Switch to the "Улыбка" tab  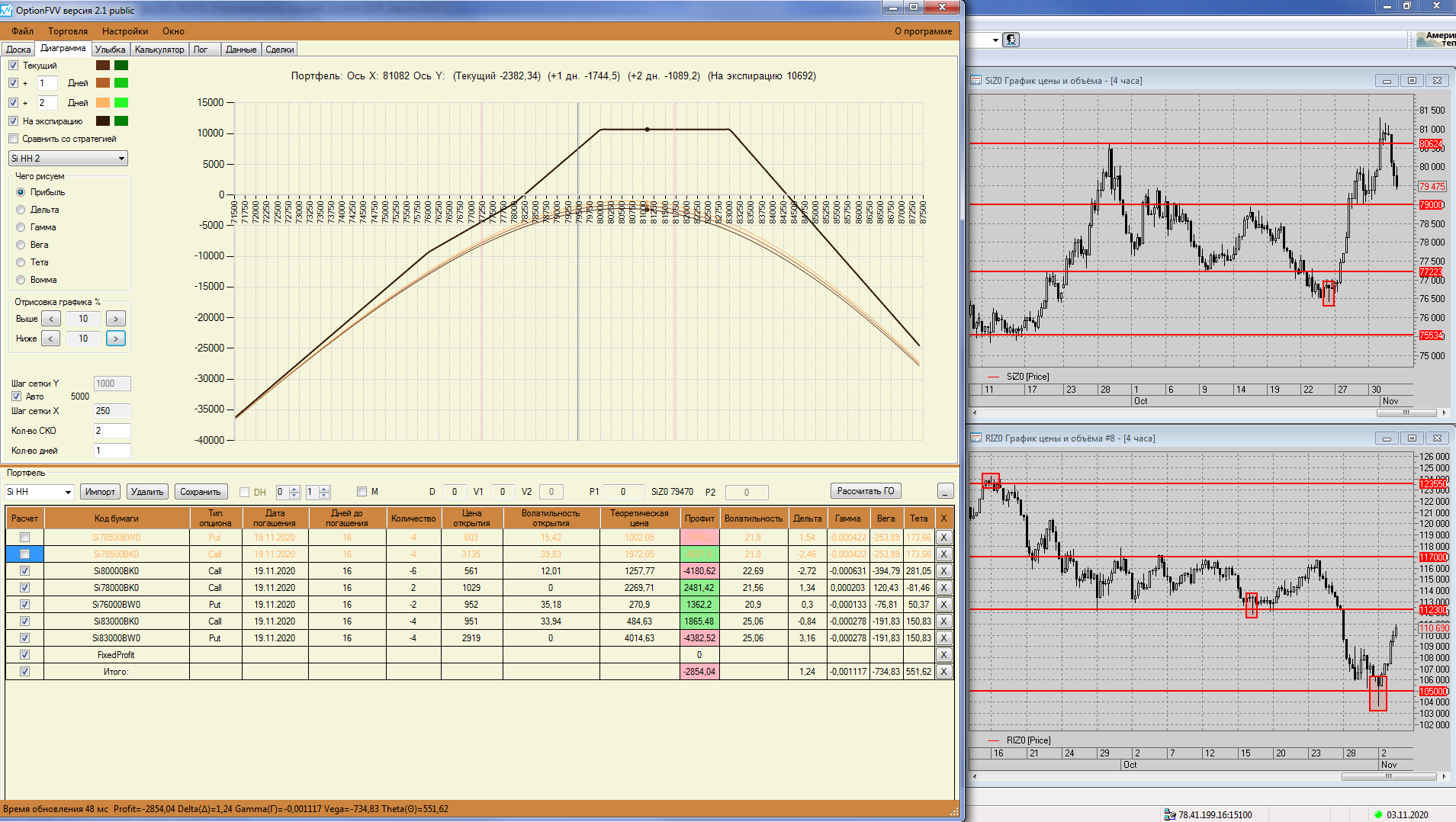(x=110, y=50)
